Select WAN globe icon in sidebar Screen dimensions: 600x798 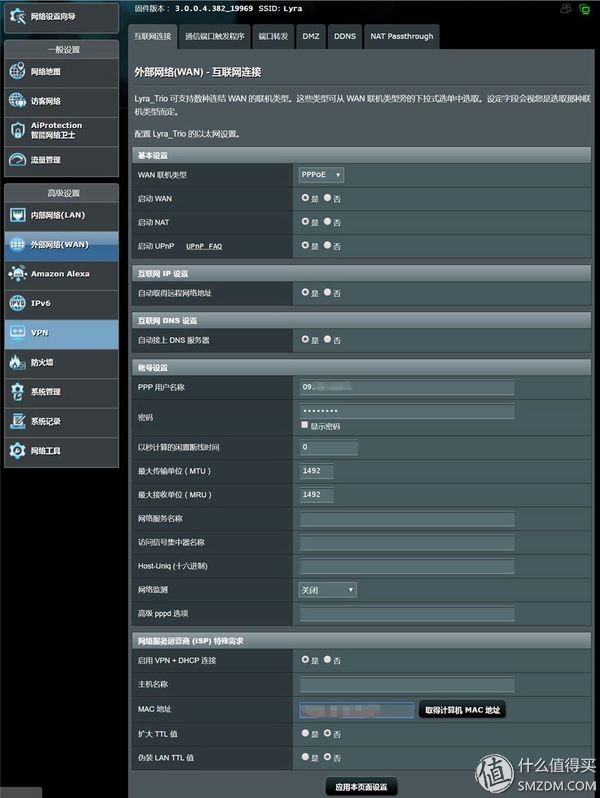17,244
